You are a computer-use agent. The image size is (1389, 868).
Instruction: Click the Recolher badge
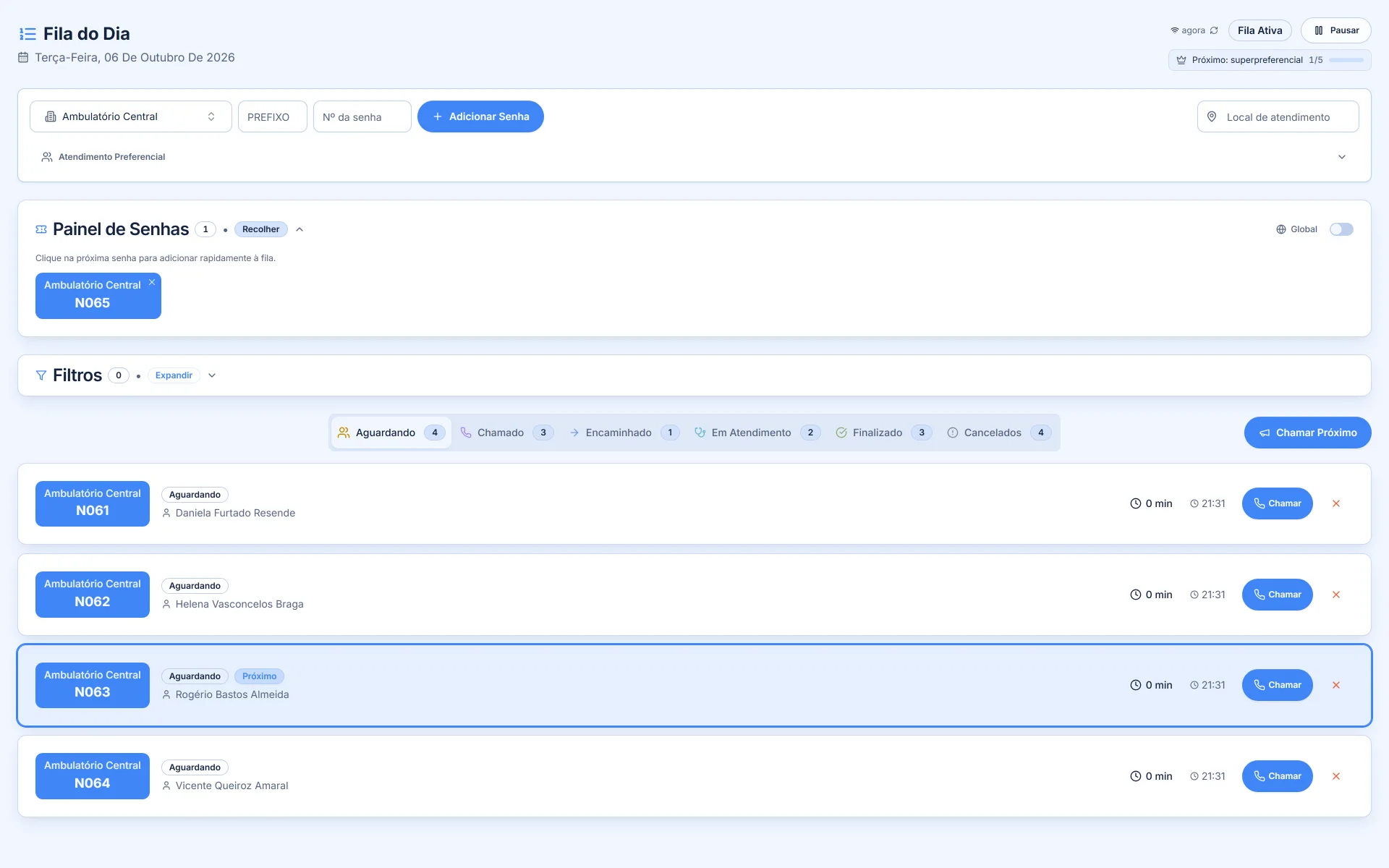tap(260, 229)
